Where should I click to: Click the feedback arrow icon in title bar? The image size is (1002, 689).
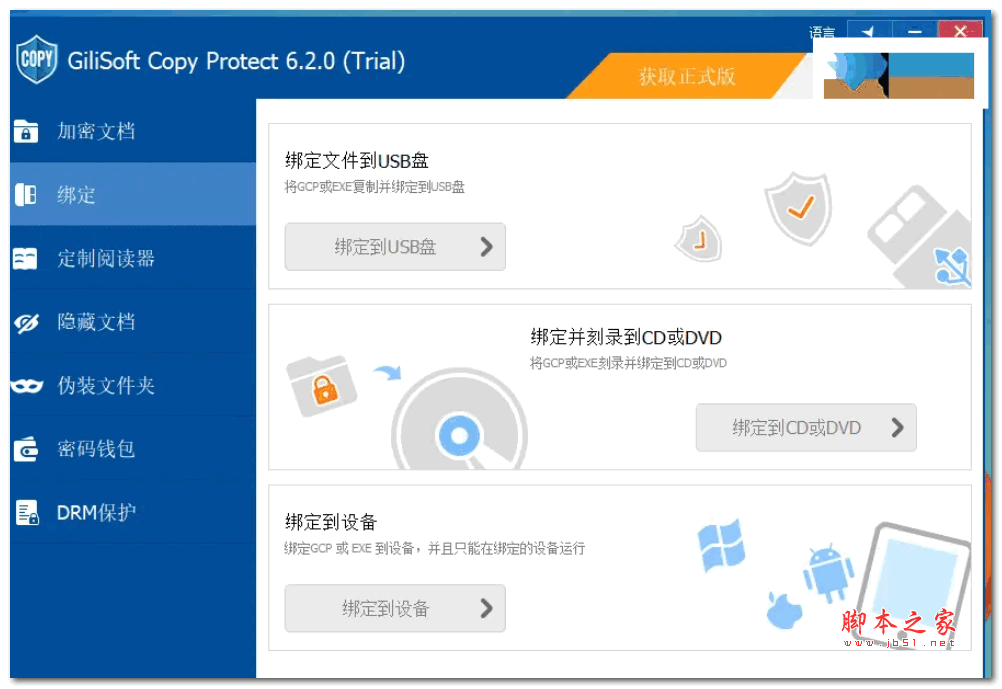click(868, 32)
